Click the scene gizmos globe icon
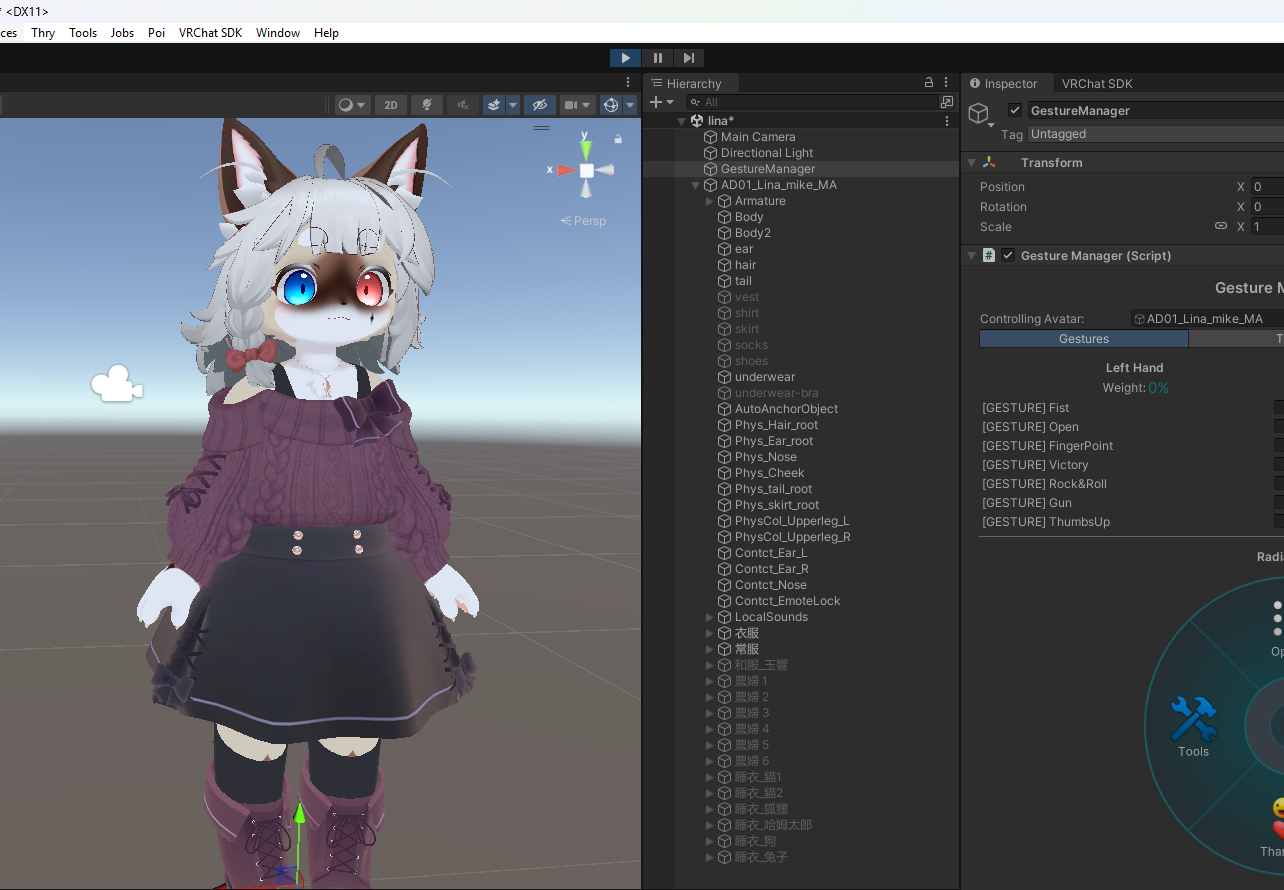The height and width of the screenshot is (890, 1284). [x=610, y=105]
